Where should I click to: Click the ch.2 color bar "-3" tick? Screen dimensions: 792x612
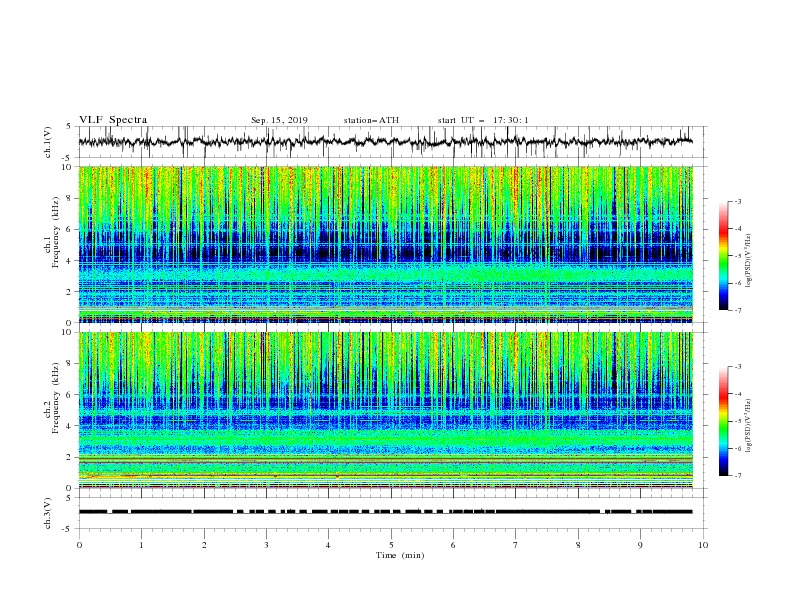[x=738, y=367]
